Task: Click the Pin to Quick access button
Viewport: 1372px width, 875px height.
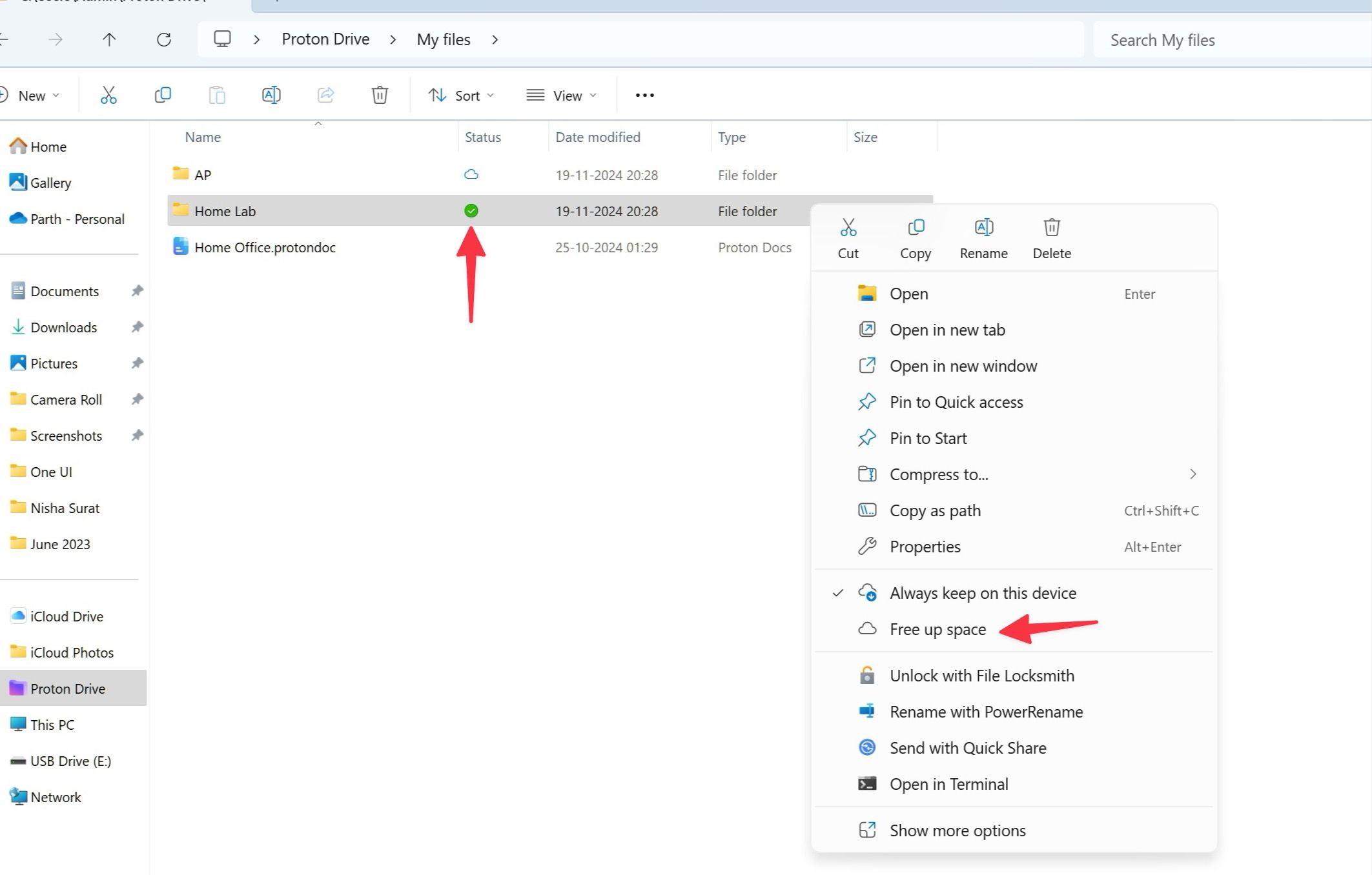Action: 956,401
